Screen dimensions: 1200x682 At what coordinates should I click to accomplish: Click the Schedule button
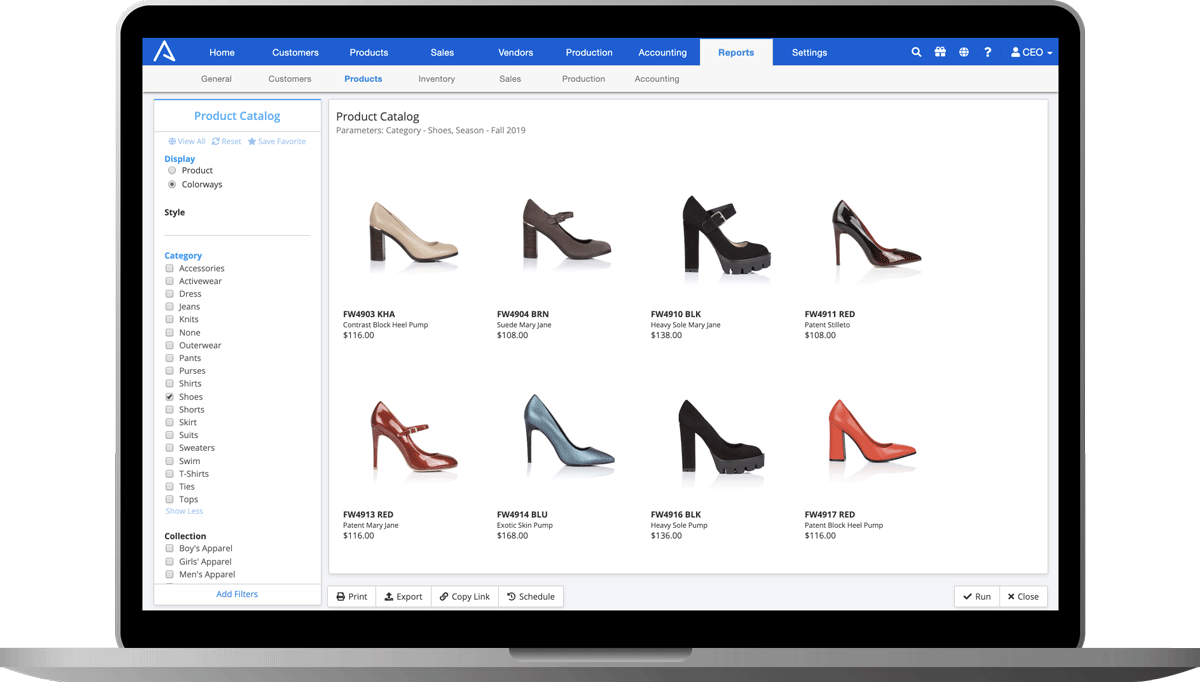coord(531,597)
